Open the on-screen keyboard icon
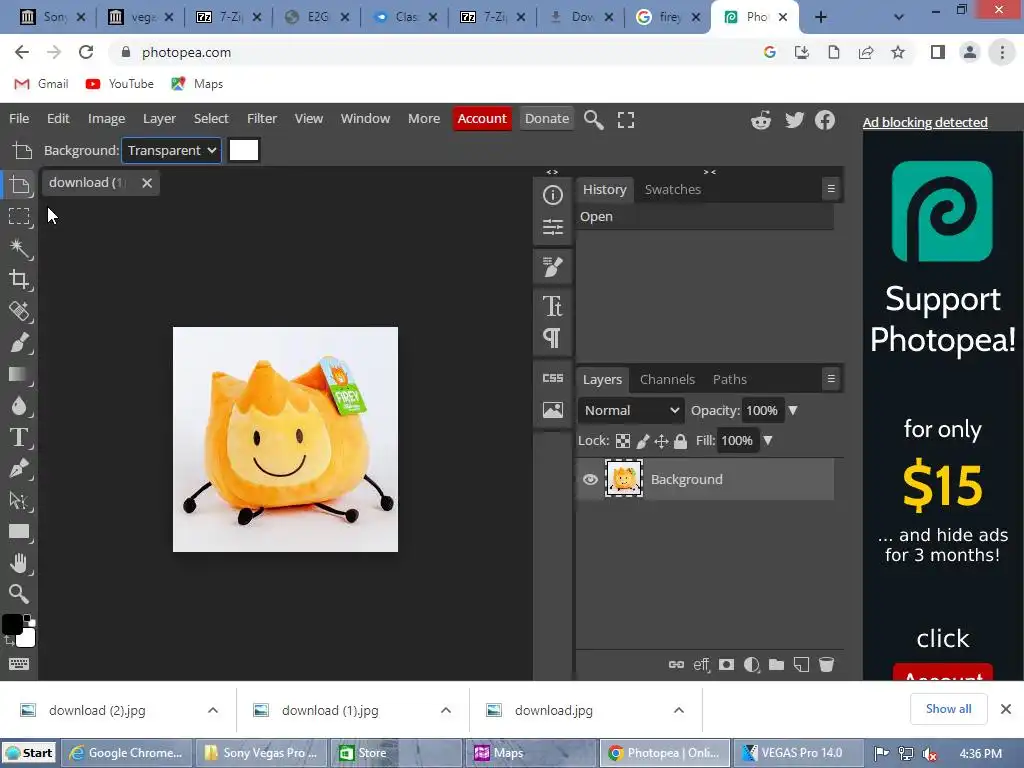 [x=19, y=664]
